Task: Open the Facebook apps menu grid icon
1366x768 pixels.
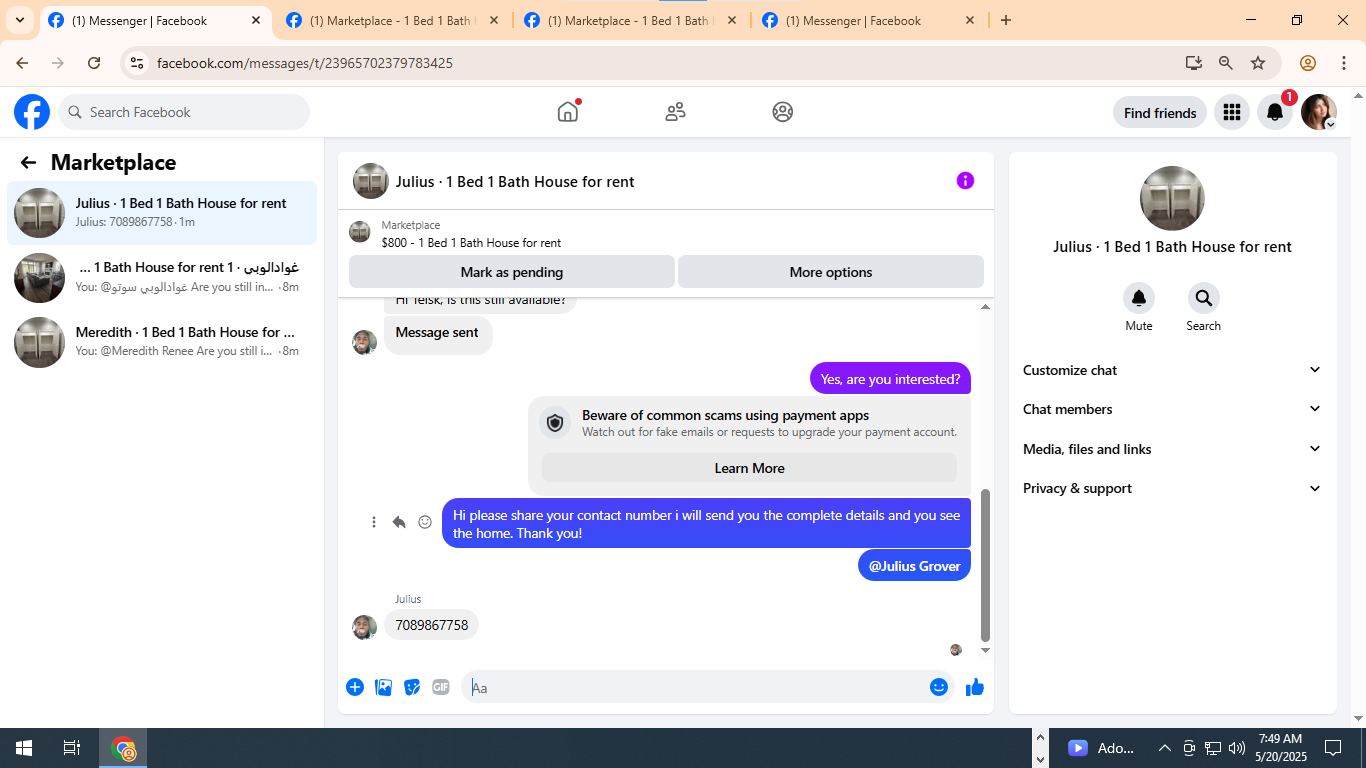Action: 1232,112
